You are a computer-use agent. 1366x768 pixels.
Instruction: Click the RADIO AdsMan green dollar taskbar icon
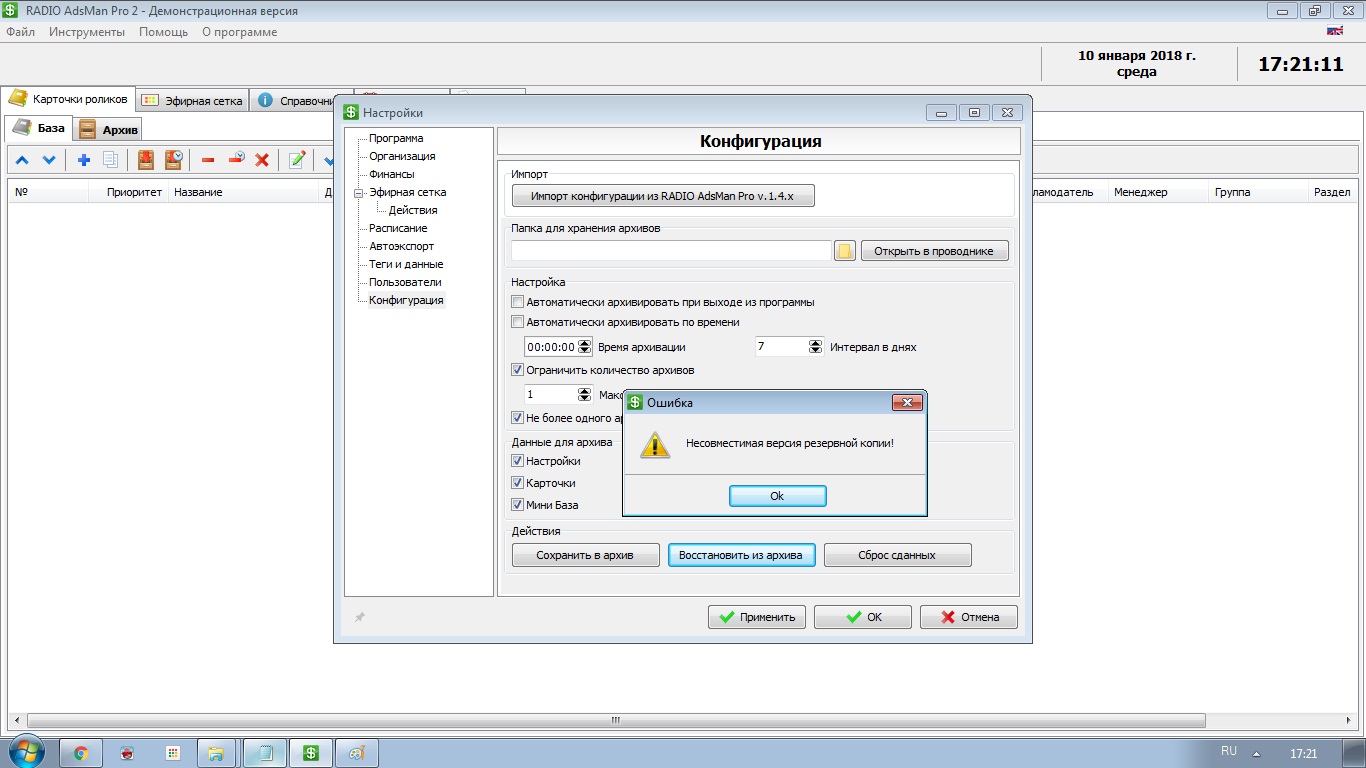click(x=311, y=753)
